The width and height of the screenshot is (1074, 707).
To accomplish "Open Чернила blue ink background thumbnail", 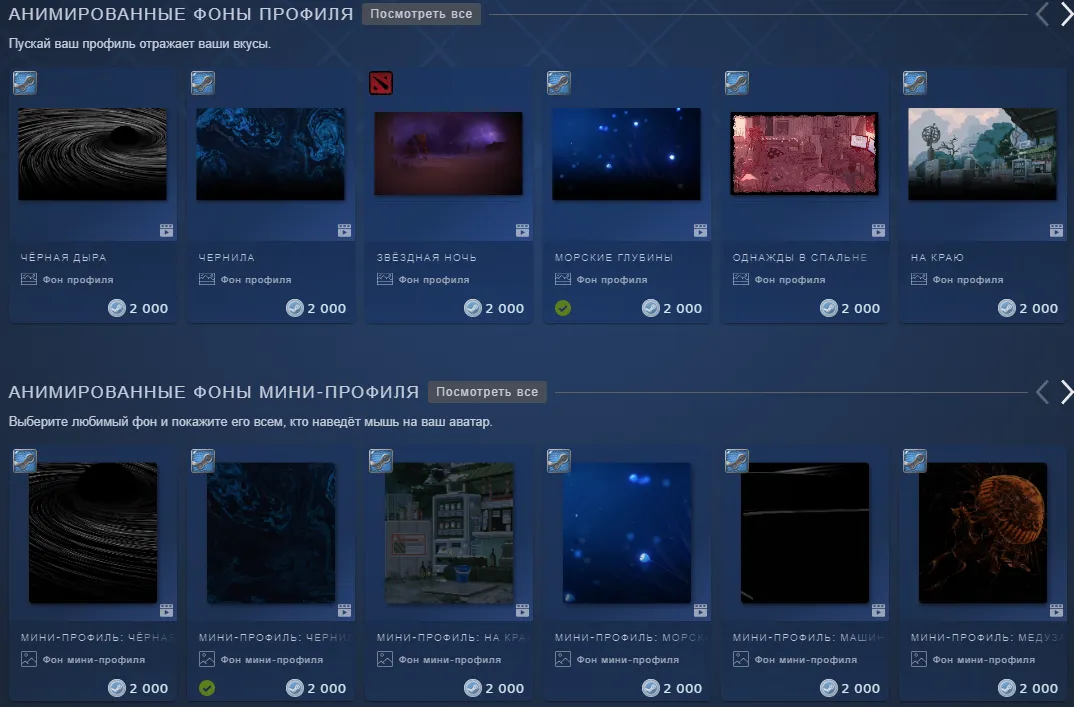I will [271, 154].
